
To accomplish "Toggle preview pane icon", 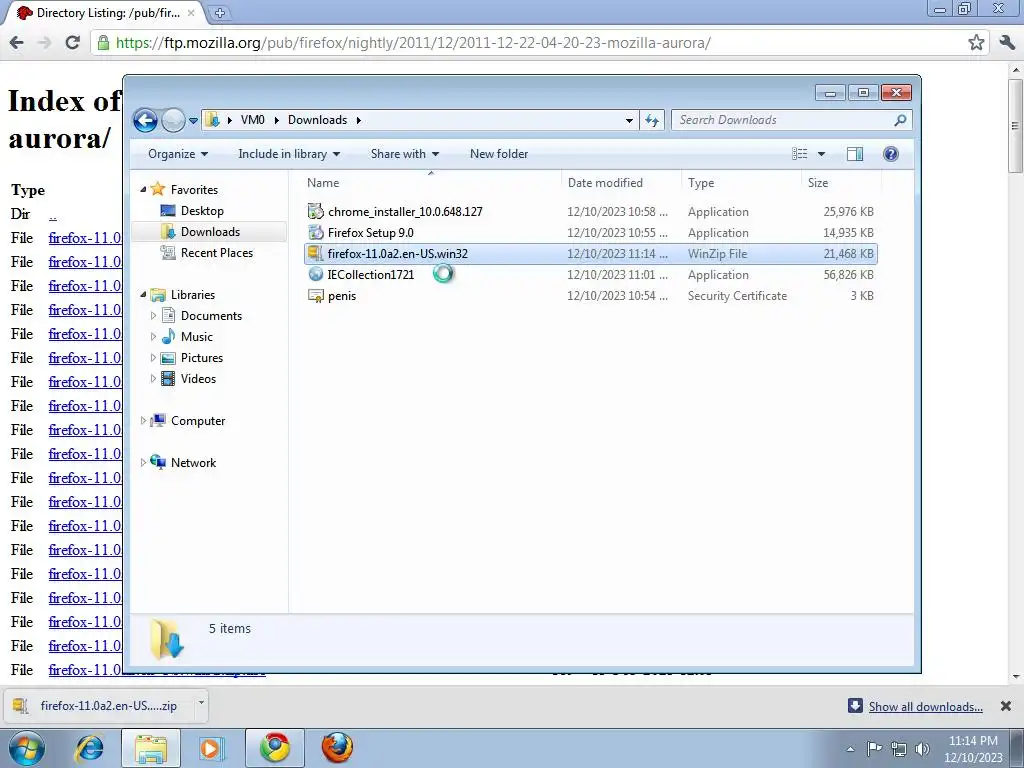I will tap(855, 154).
